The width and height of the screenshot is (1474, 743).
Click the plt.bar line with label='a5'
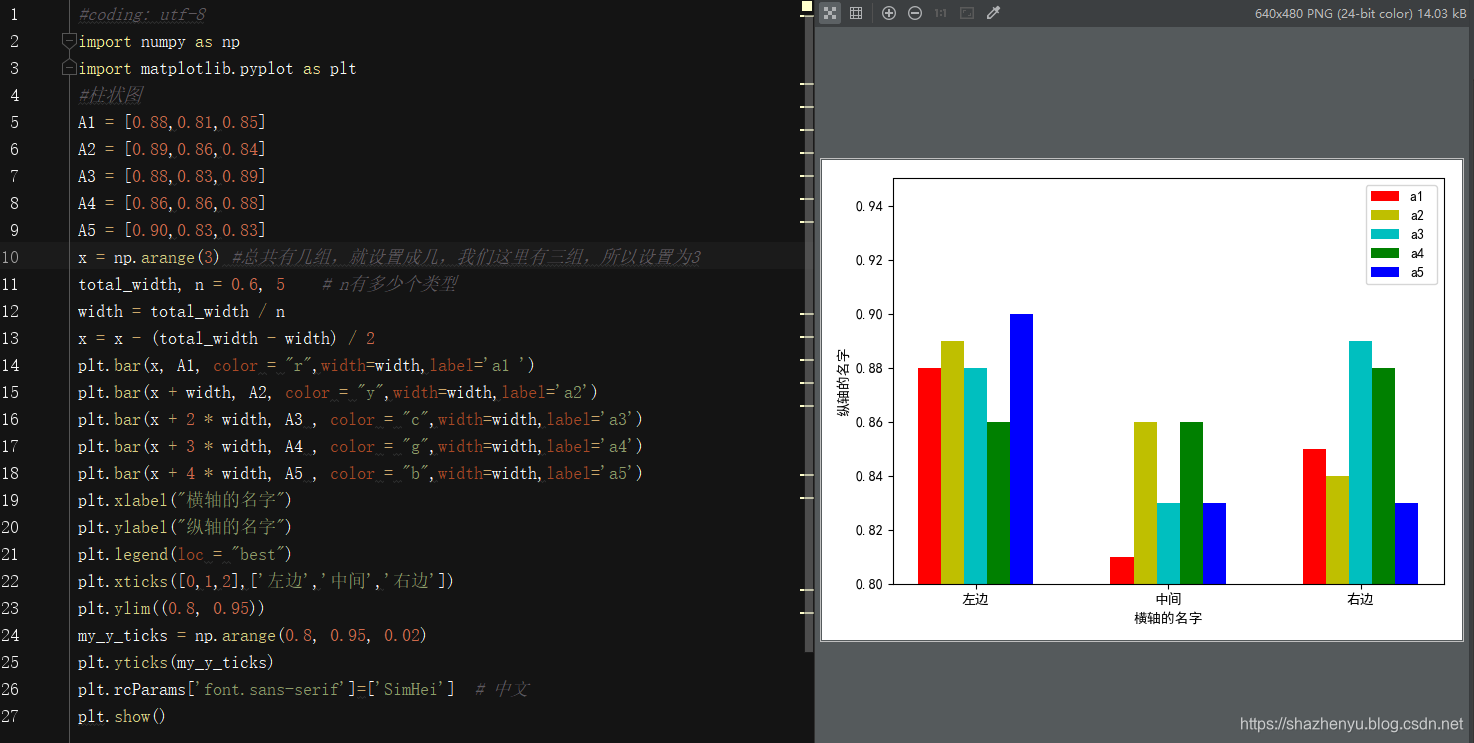(x=361, y=473)
